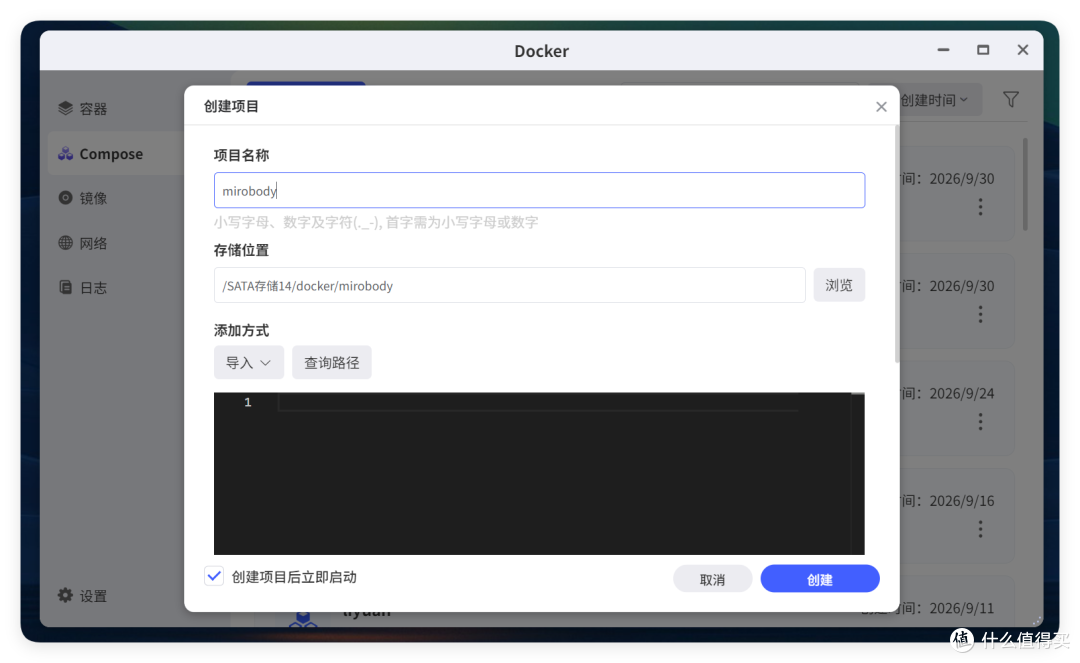Open the more menu for the 2026/9/16 project
The height and width of the screenshot is (663, 1080).
coord(980,529)
